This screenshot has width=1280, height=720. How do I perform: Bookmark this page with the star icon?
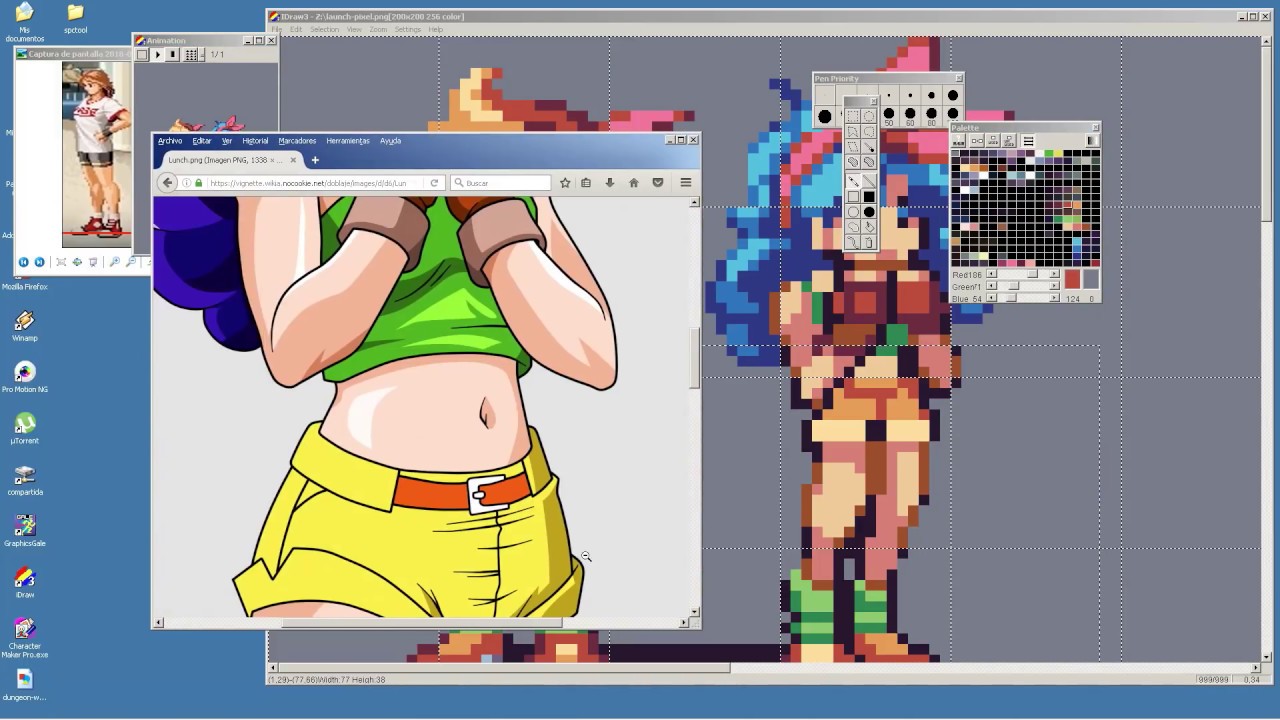(x=565, y=183)
